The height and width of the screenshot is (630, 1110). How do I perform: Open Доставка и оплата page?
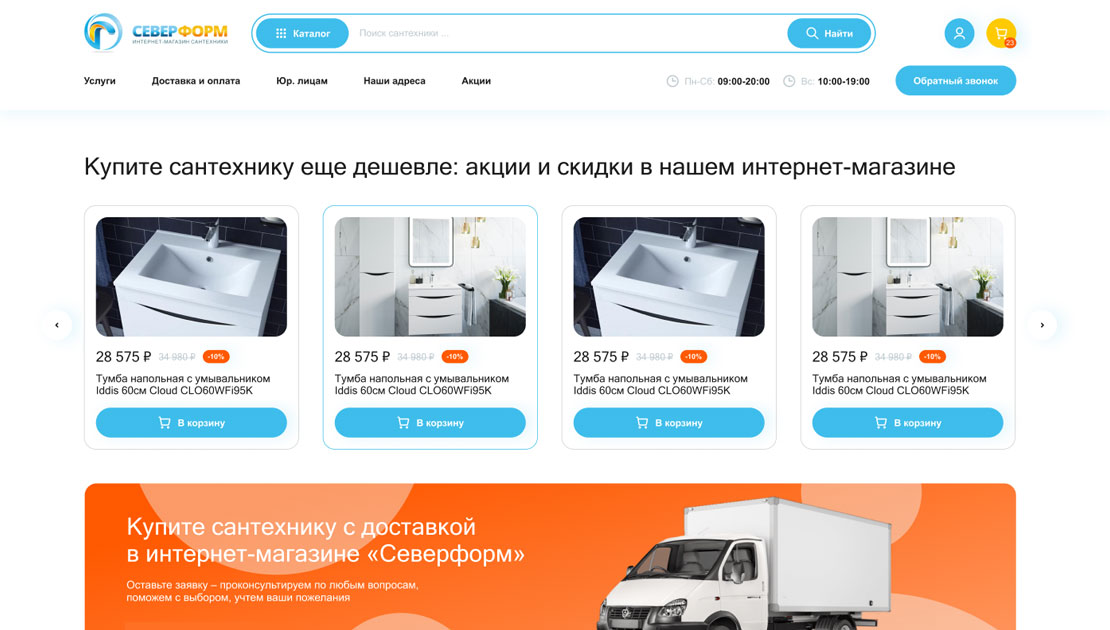195,81
